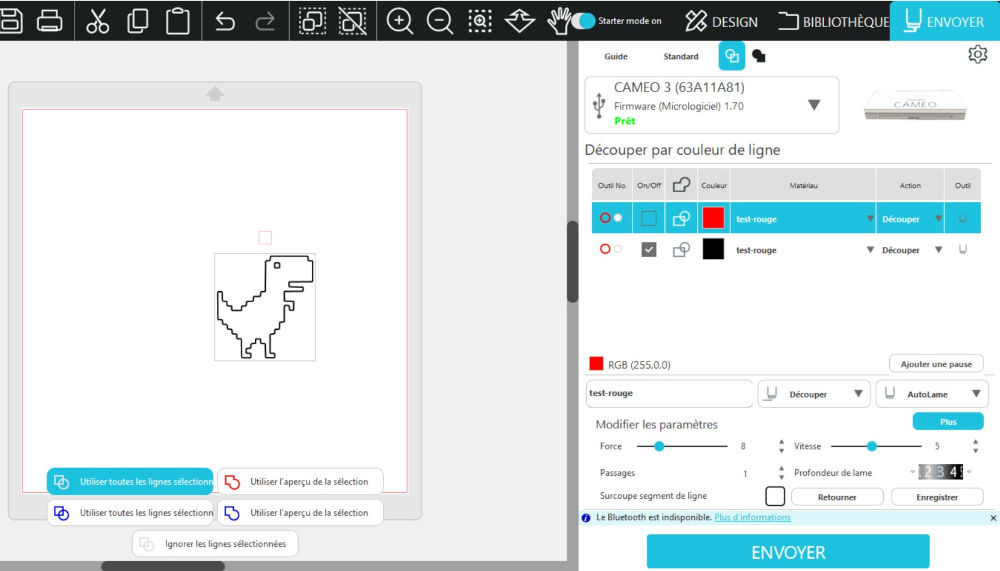Select the pan hand tool
The width and height of the screenshot is (1000, 571).
tap(559, 21)
